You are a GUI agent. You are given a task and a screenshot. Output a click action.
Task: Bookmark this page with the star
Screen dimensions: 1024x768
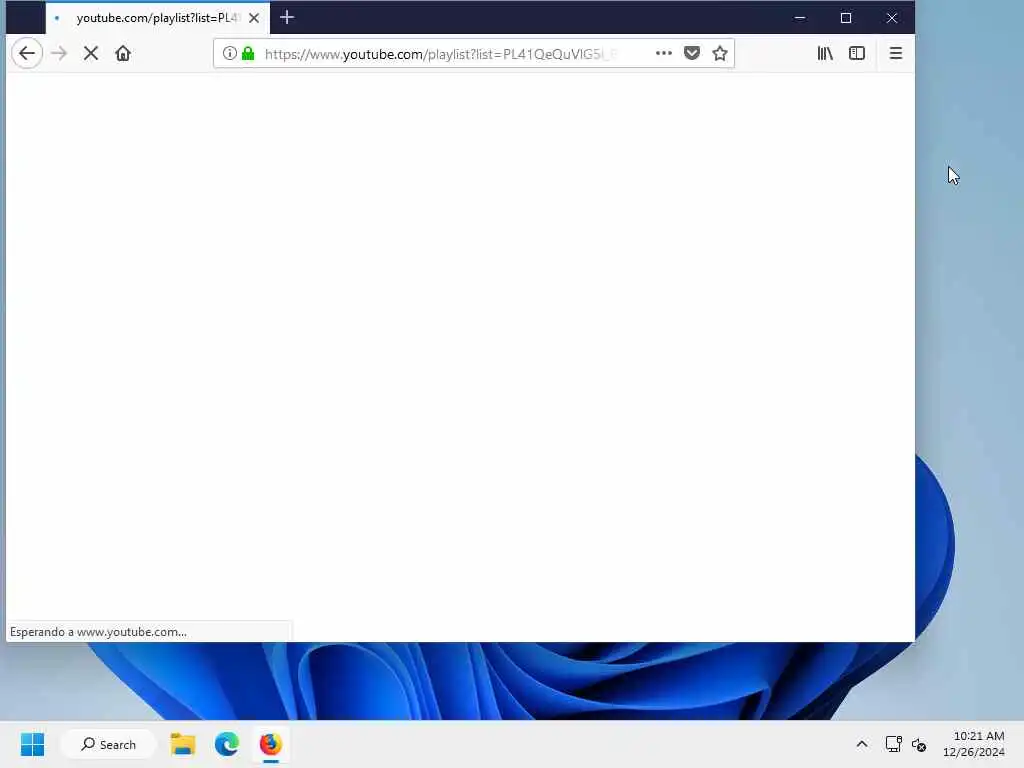tap(720, 54)
